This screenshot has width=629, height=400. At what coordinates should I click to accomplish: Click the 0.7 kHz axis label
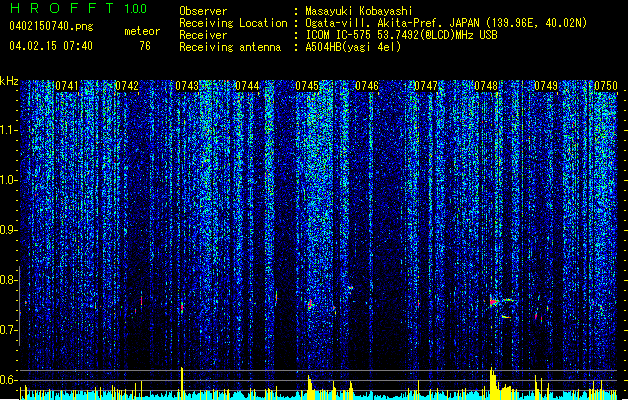(7, 330)
